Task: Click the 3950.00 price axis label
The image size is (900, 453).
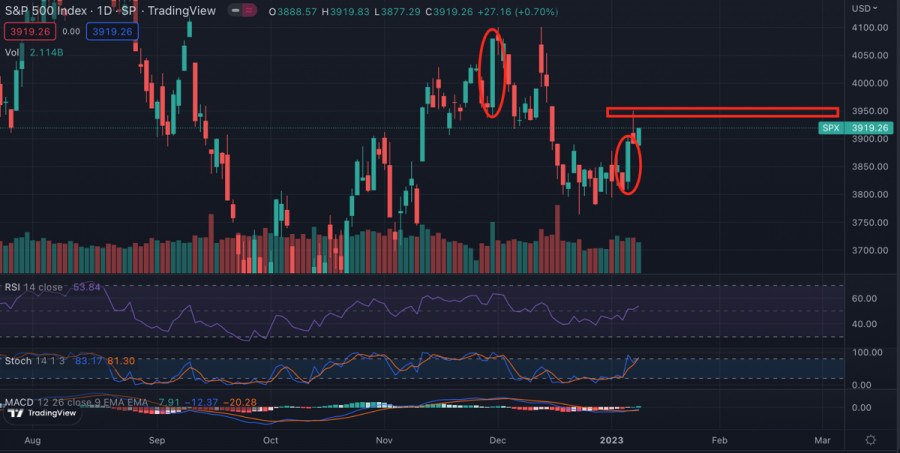Action: point(870,111)
